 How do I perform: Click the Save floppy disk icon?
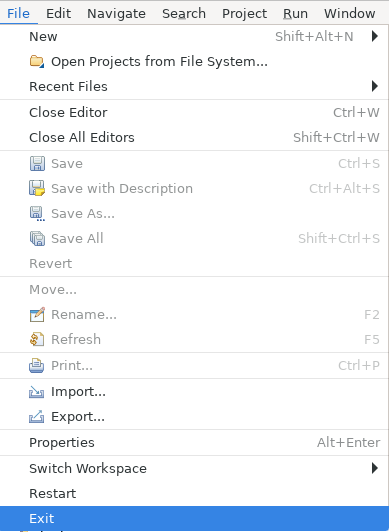click(37, 164)
